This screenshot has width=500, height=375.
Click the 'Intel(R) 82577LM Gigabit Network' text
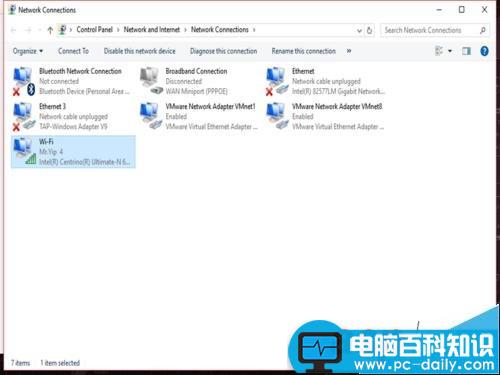click(x=338, y=91)
